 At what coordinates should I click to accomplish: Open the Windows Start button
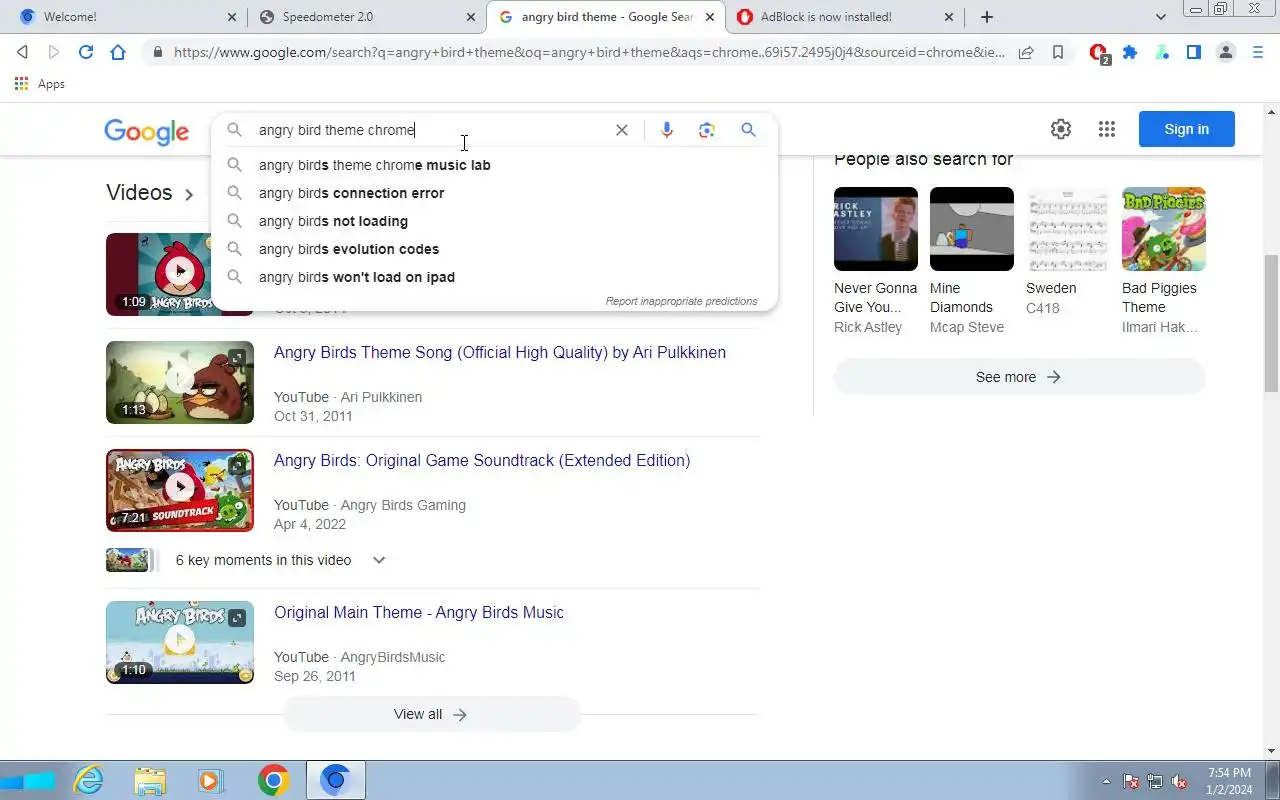pyautogui.click(x=28, y=780)
